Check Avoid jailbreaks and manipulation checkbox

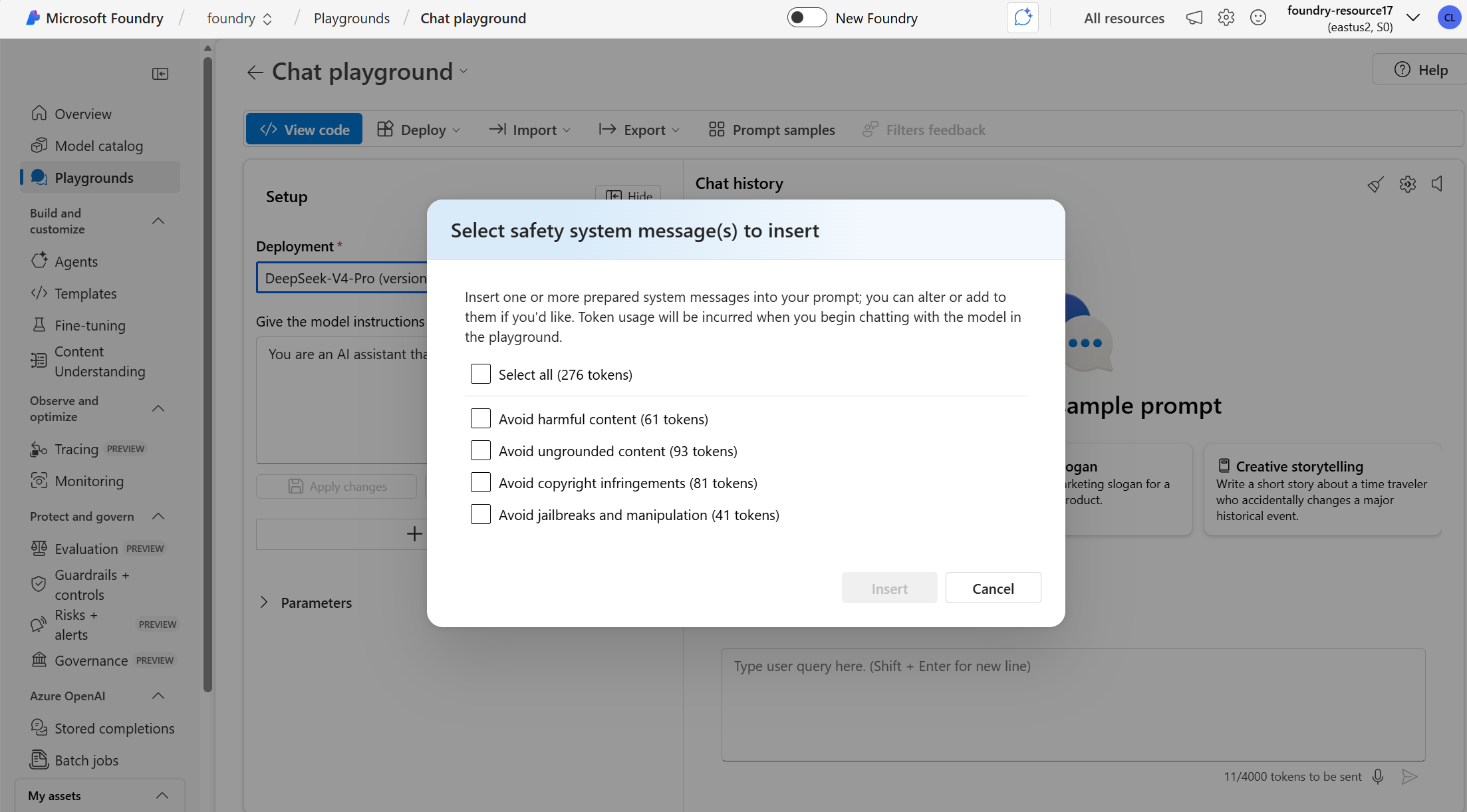point(481,514)
